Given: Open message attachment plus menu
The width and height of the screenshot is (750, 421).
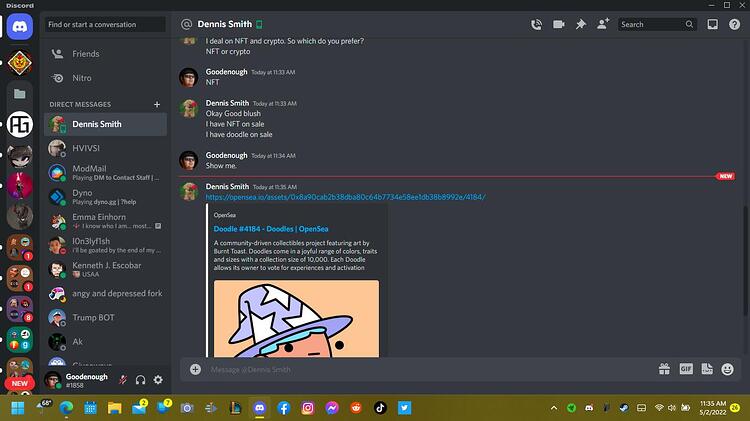Looking at the screenshot, I should click(x=195, y=369).
